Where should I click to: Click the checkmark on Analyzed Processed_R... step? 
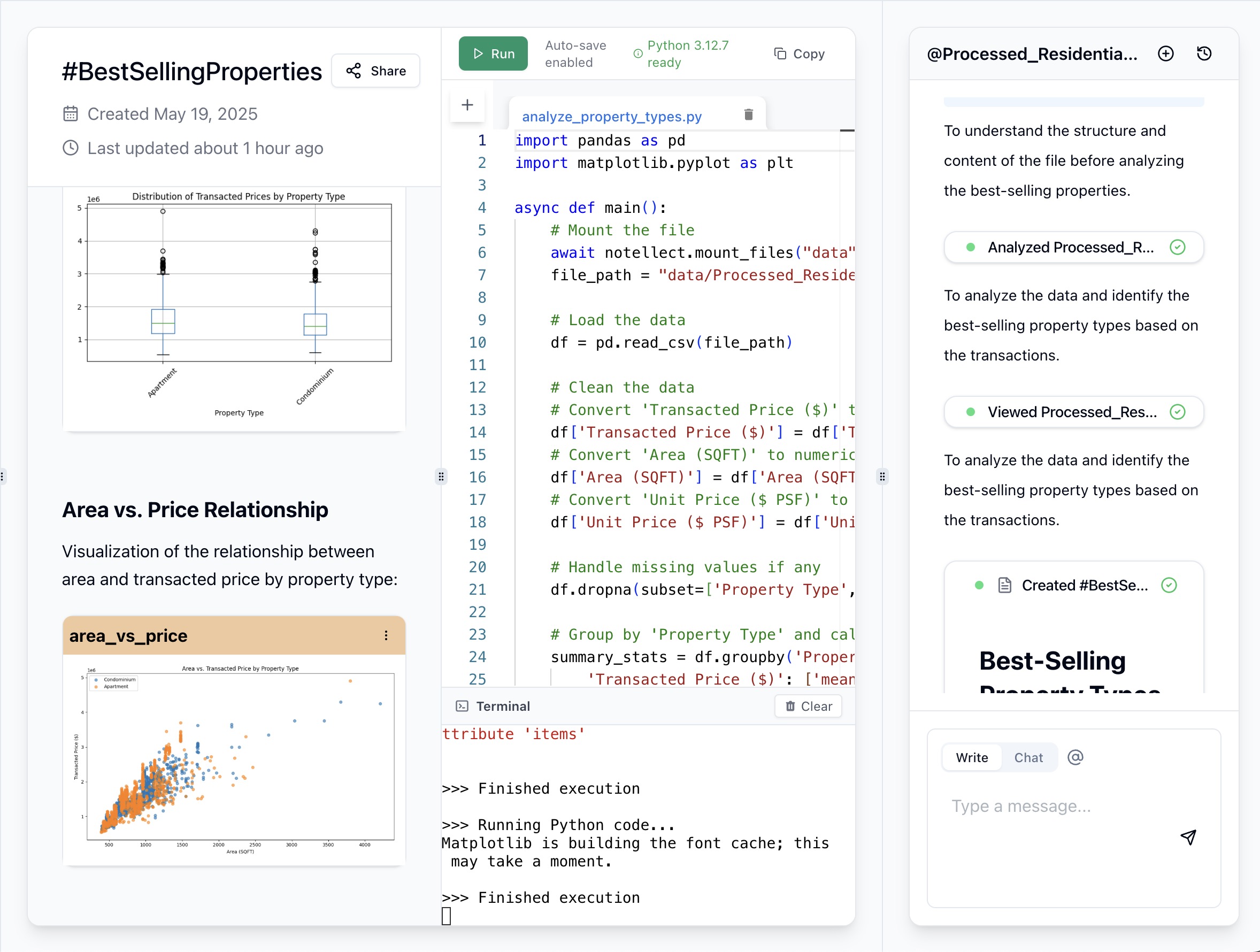click(1177, 247)
